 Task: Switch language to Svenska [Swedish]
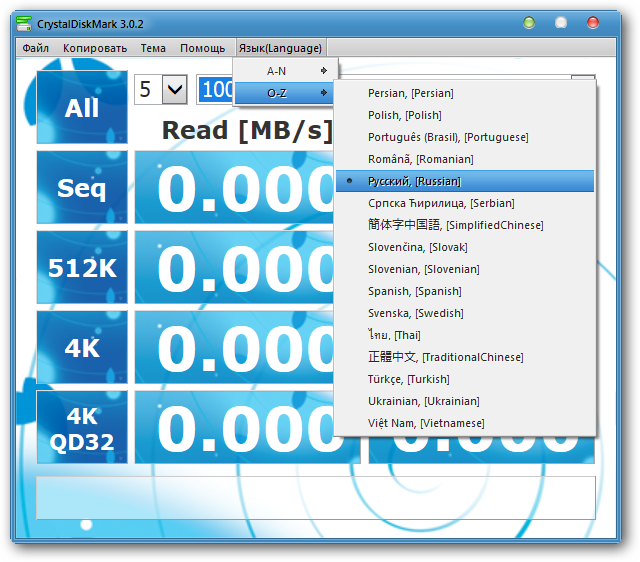click(464, 313)
